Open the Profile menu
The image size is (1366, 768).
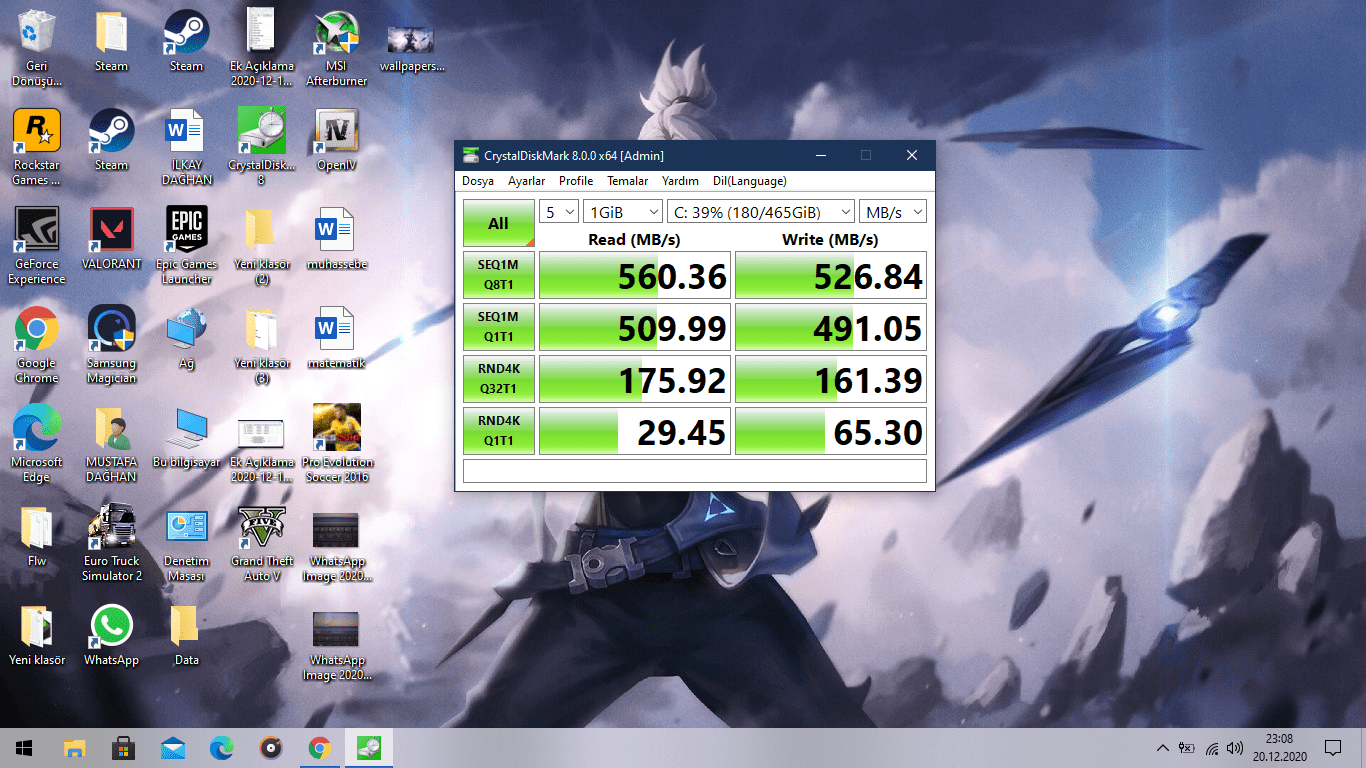pos(576,181)
